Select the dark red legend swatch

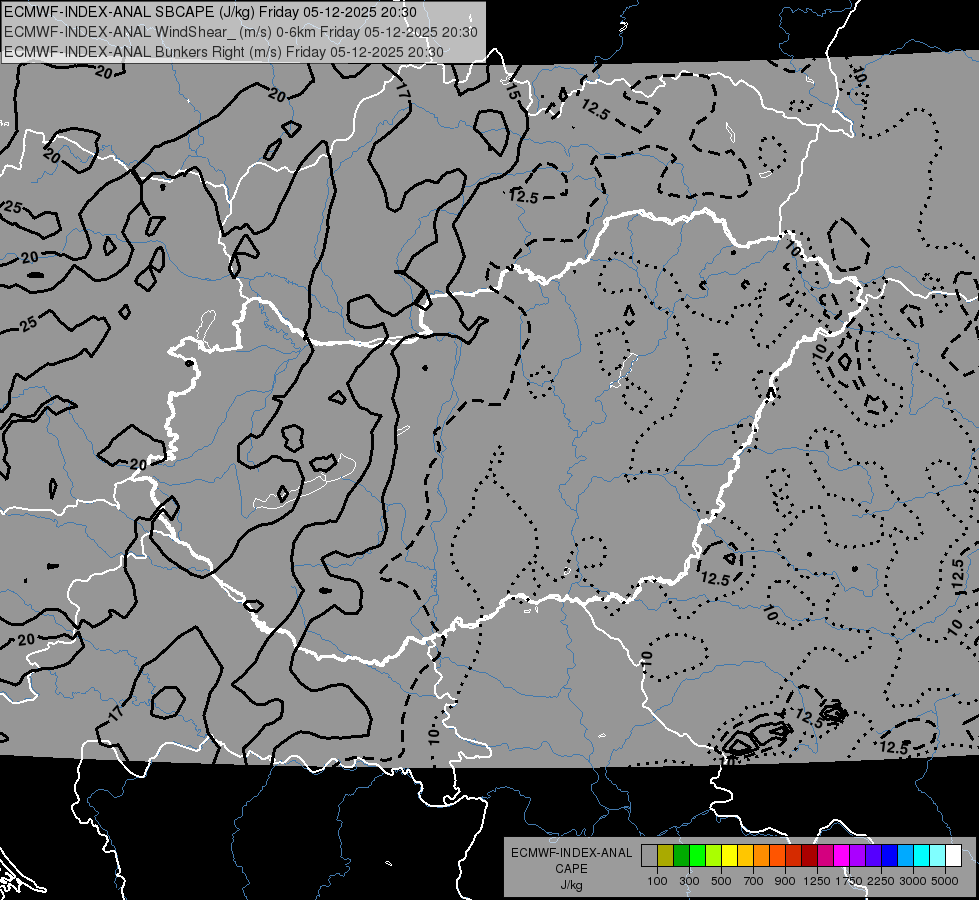[x=809, y=856]
